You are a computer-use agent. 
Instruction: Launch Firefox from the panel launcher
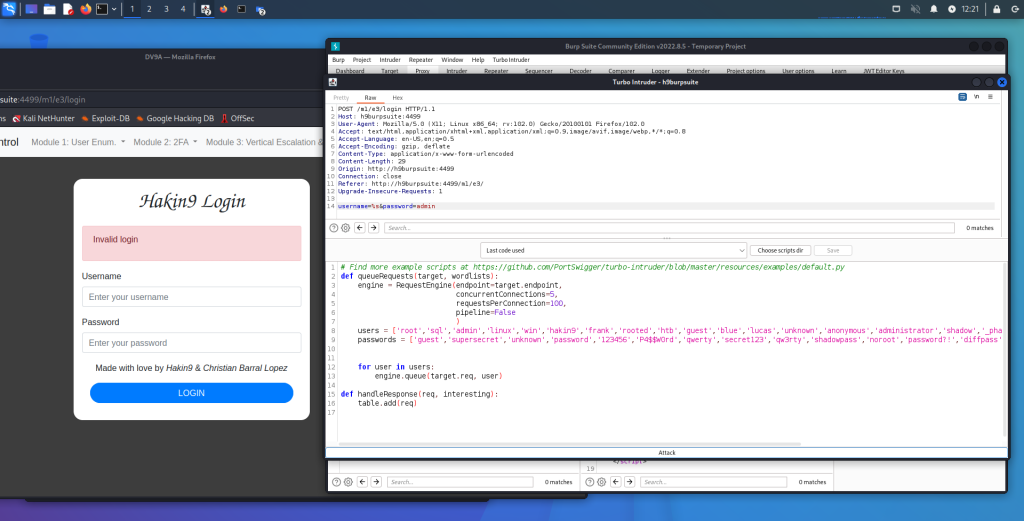coord(86,9)
